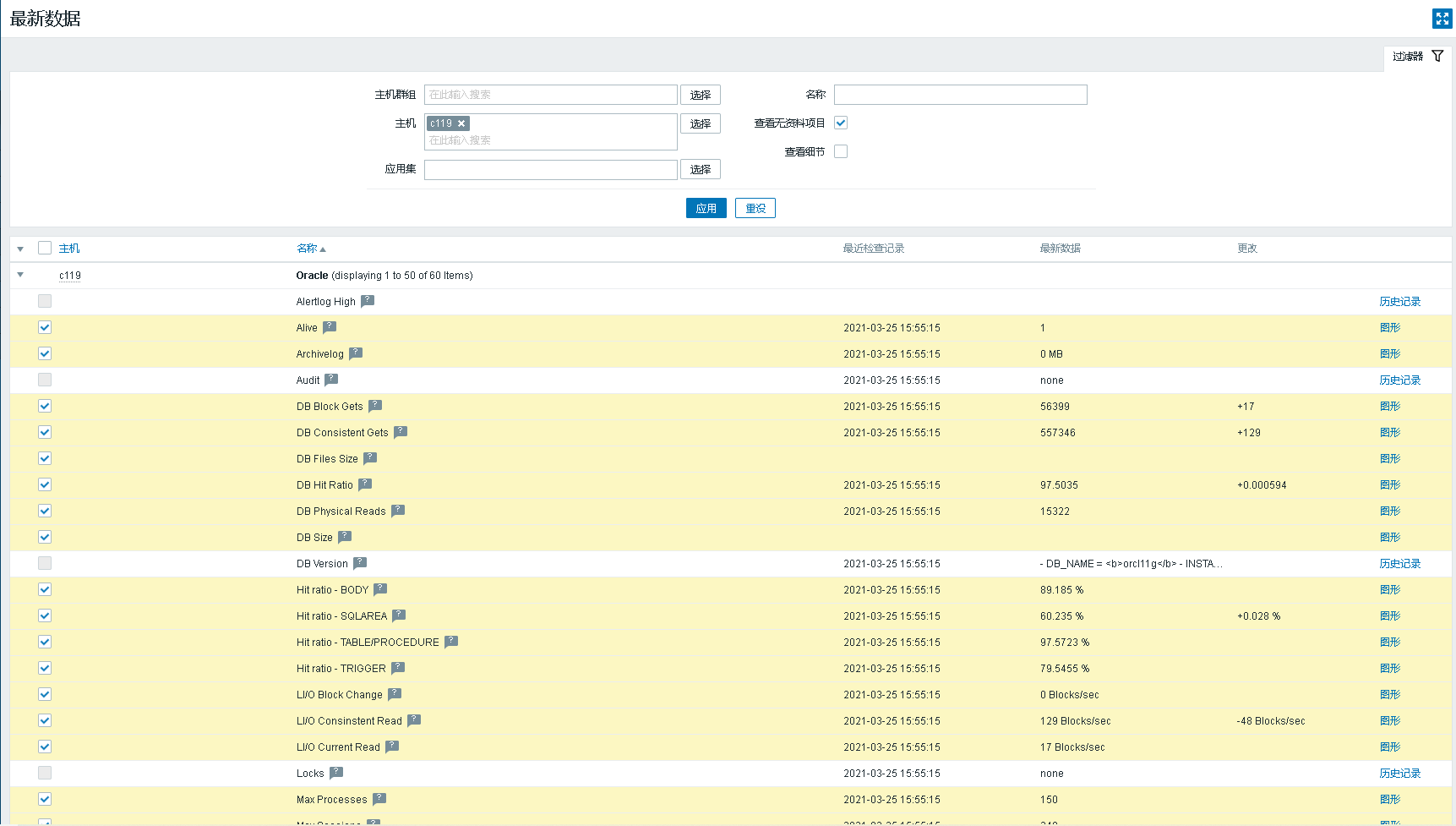Open 图形 graph for DB Hit Ratio
Viewport: 1456px width, 826px height.
1390,485
